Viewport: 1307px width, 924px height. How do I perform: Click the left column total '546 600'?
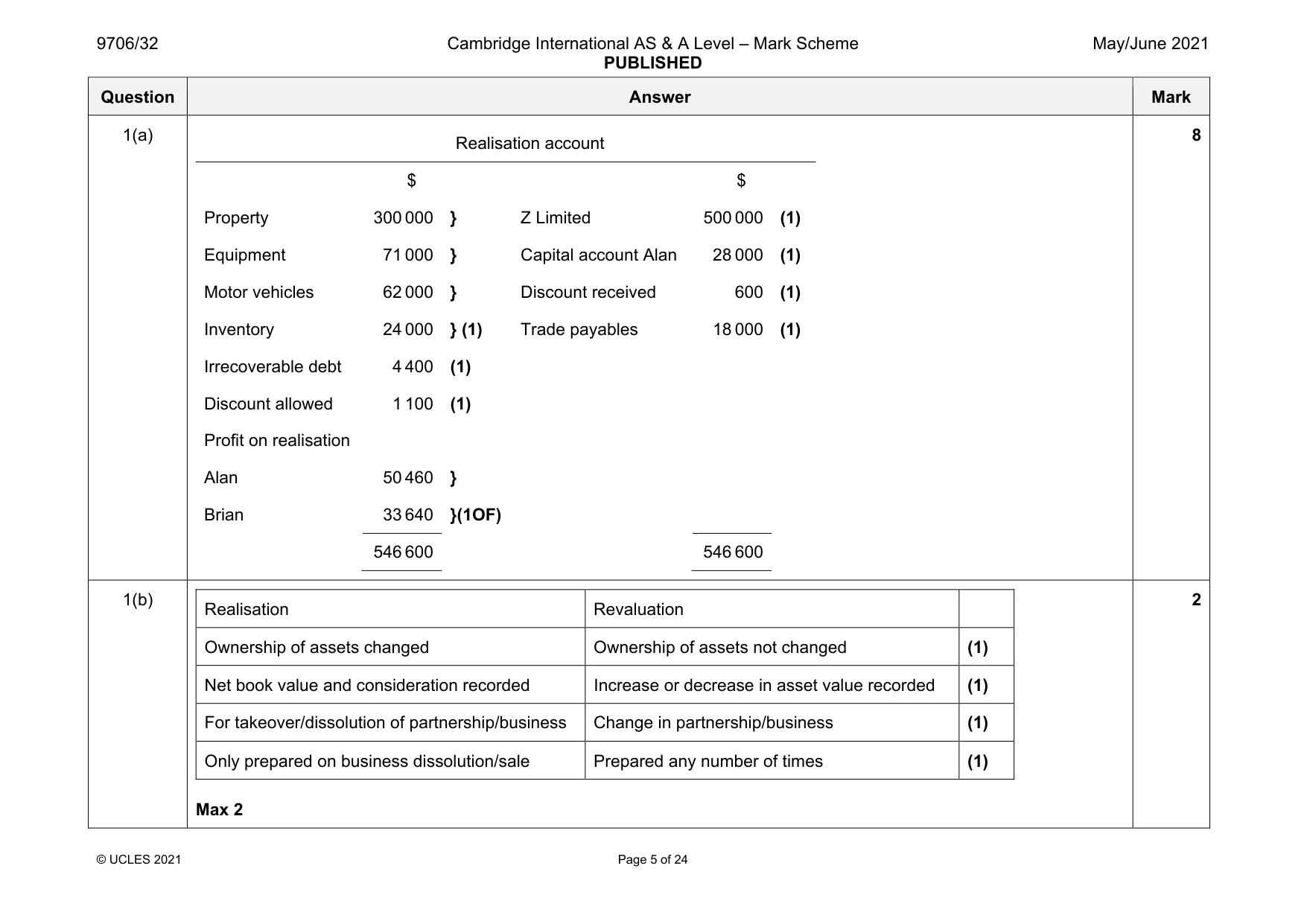(x=403, y=552)
